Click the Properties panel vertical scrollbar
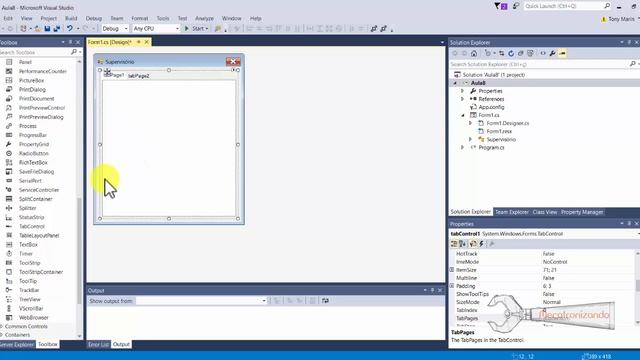 (x=638, y=287)
